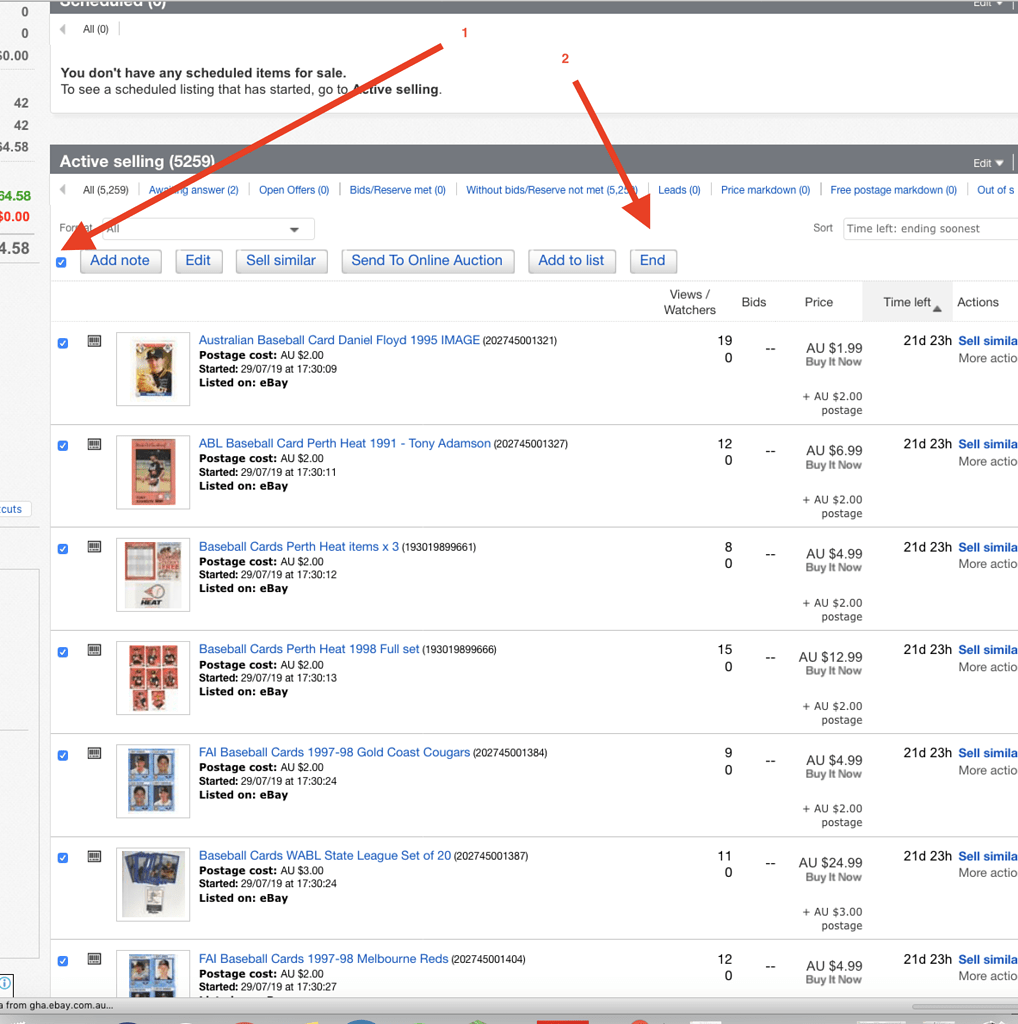This screenshot has width=1018, height=1024.
Task: Open Without bids/Reserve not met tab
Action: coord(552,190)
